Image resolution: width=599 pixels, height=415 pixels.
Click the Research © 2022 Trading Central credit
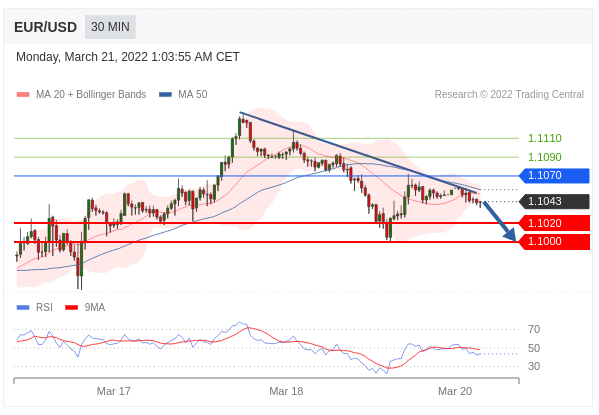pos(509,94)
